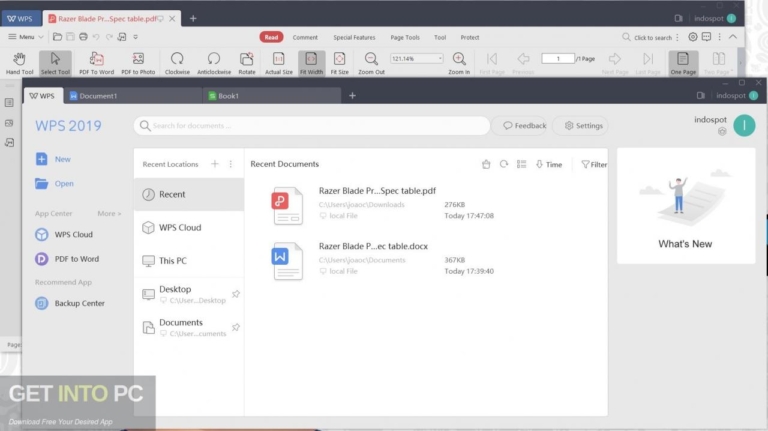Open the Tool tab
Image resolution: width=768 pixels, height=431 pixels.
click(x=440, y=37)
